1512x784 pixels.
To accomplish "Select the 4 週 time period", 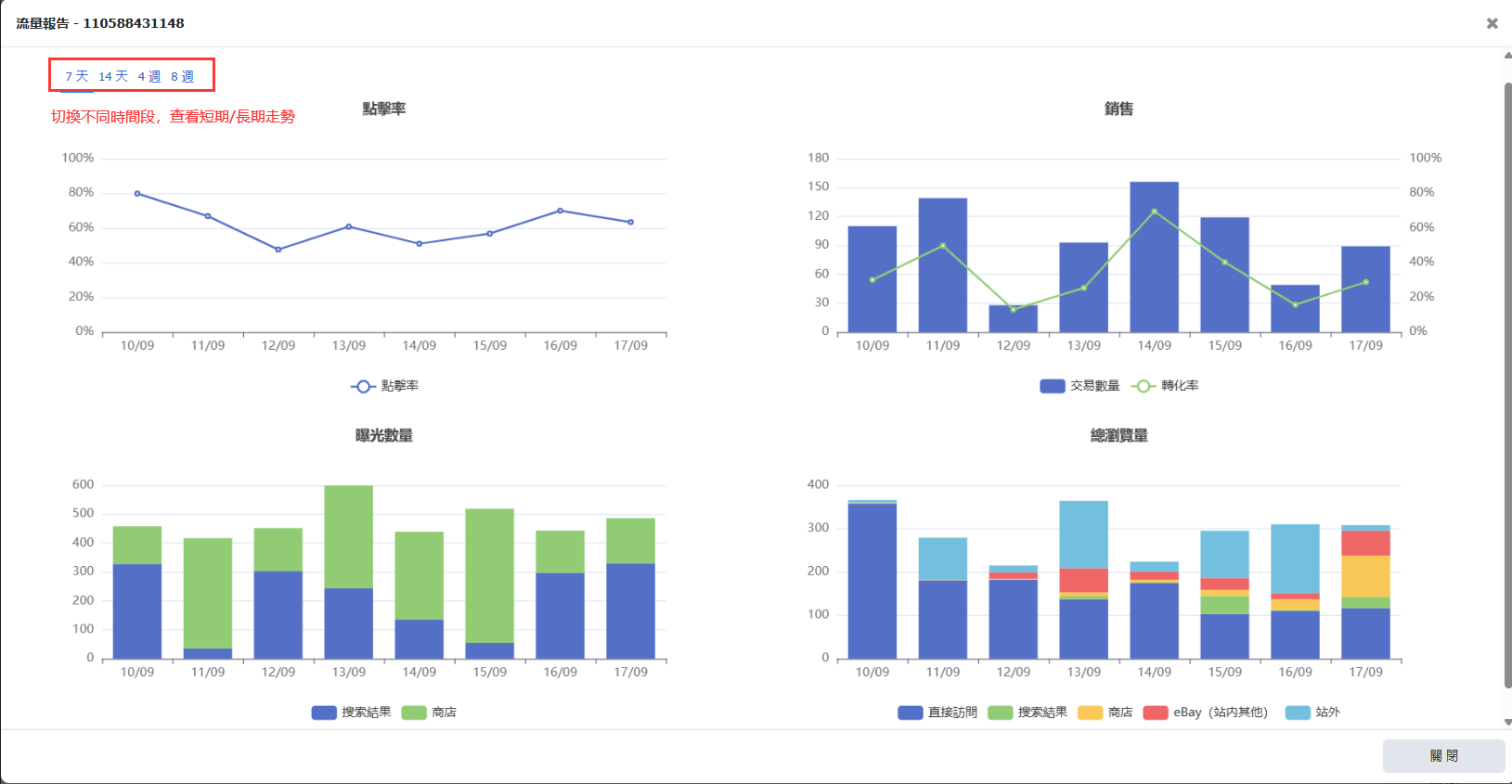I will tap(149, 76).
